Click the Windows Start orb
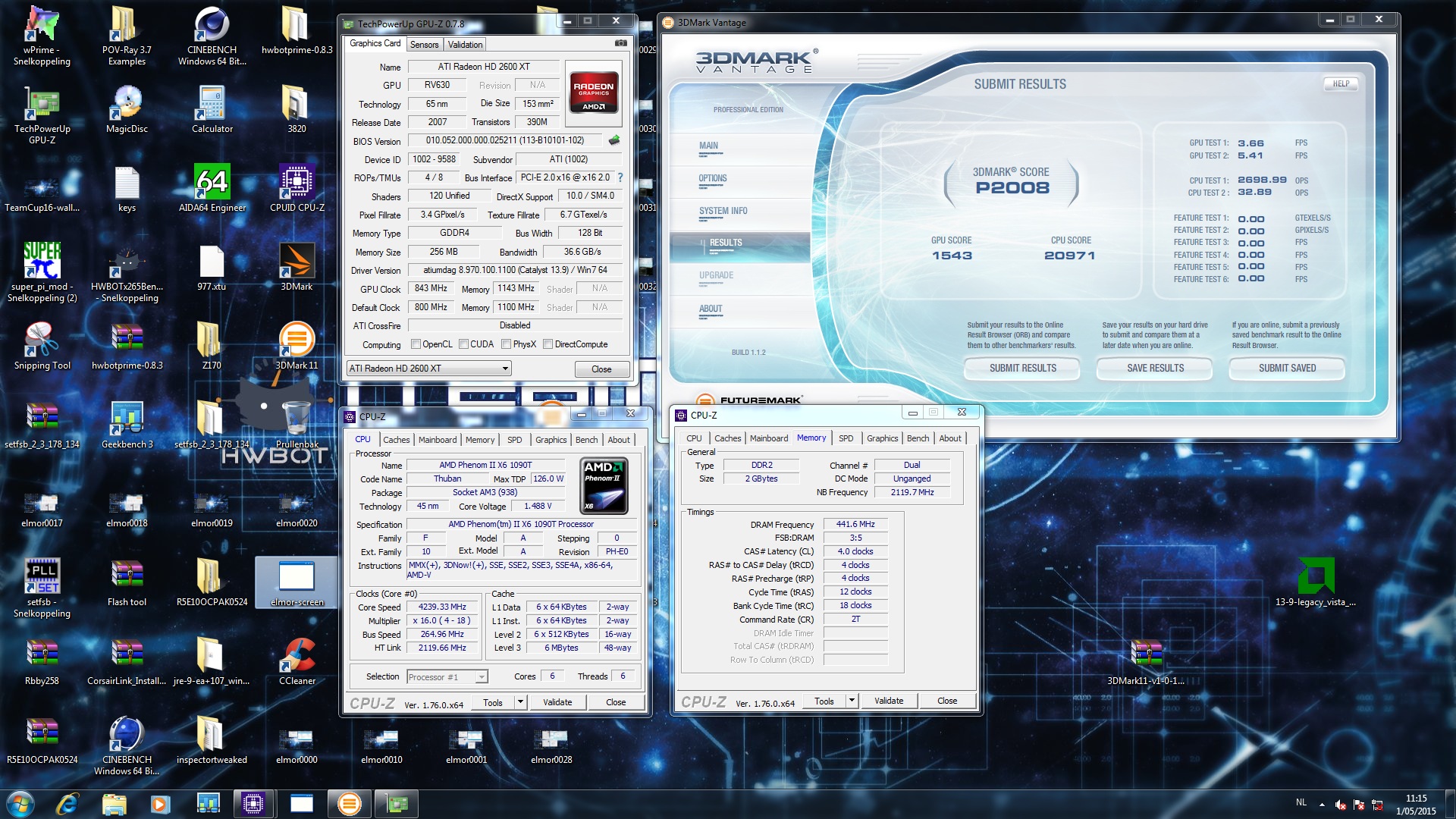 [20, 804]
